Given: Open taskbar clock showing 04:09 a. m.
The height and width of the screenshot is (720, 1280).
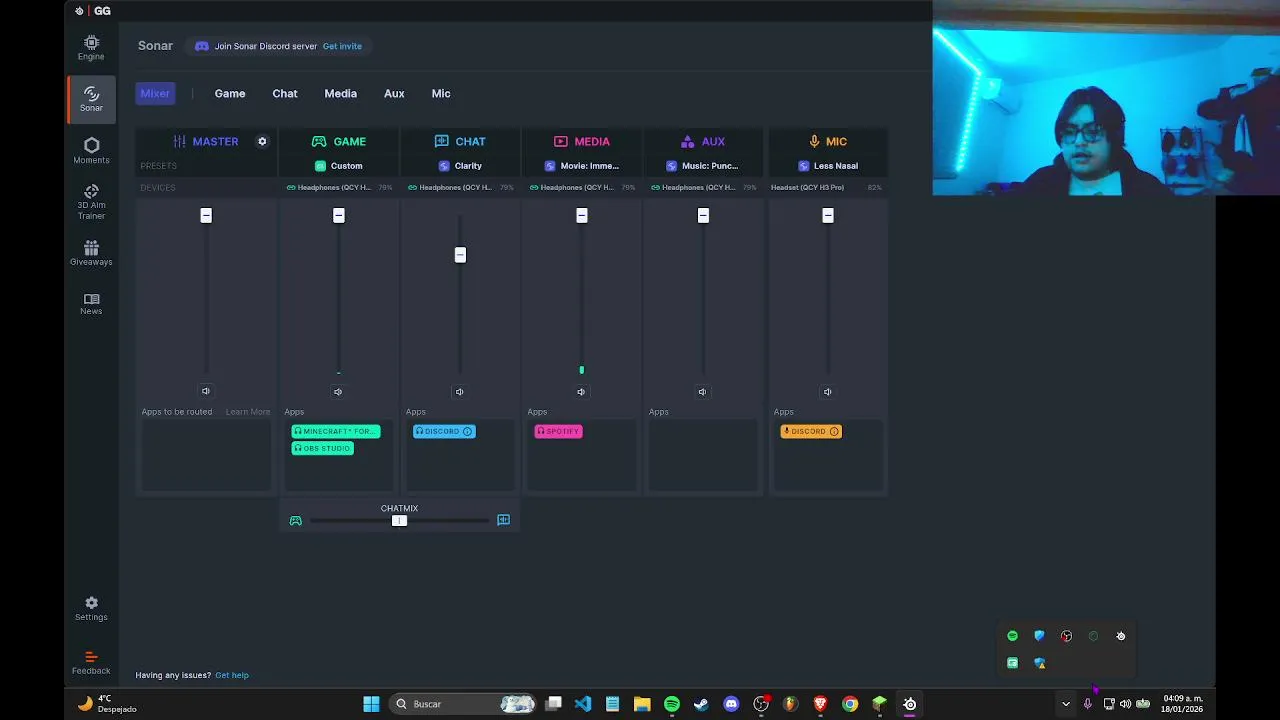Looking at the screenshot, I should click(x=1182, y=704).
